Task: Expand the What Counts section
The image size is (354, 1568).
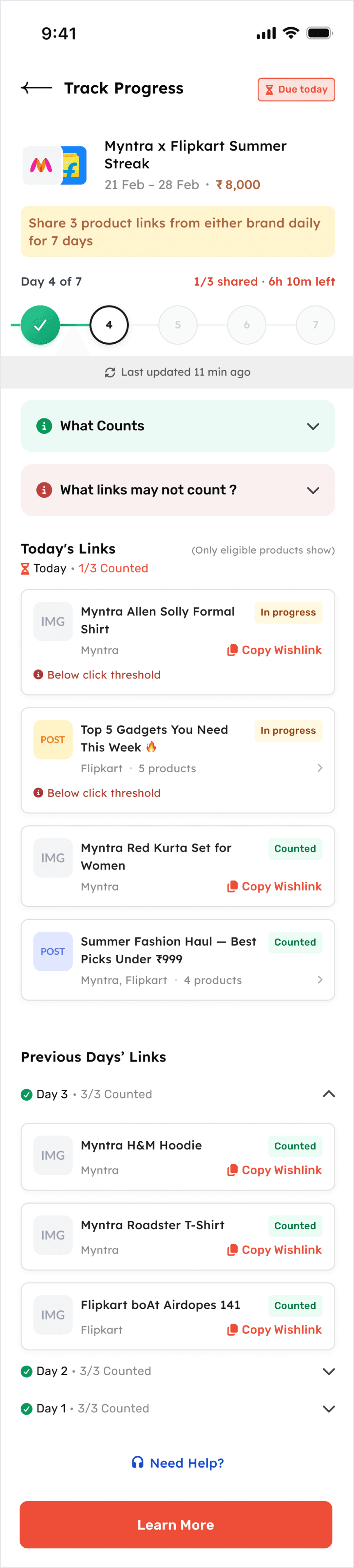Action: [x=313, y=426]
